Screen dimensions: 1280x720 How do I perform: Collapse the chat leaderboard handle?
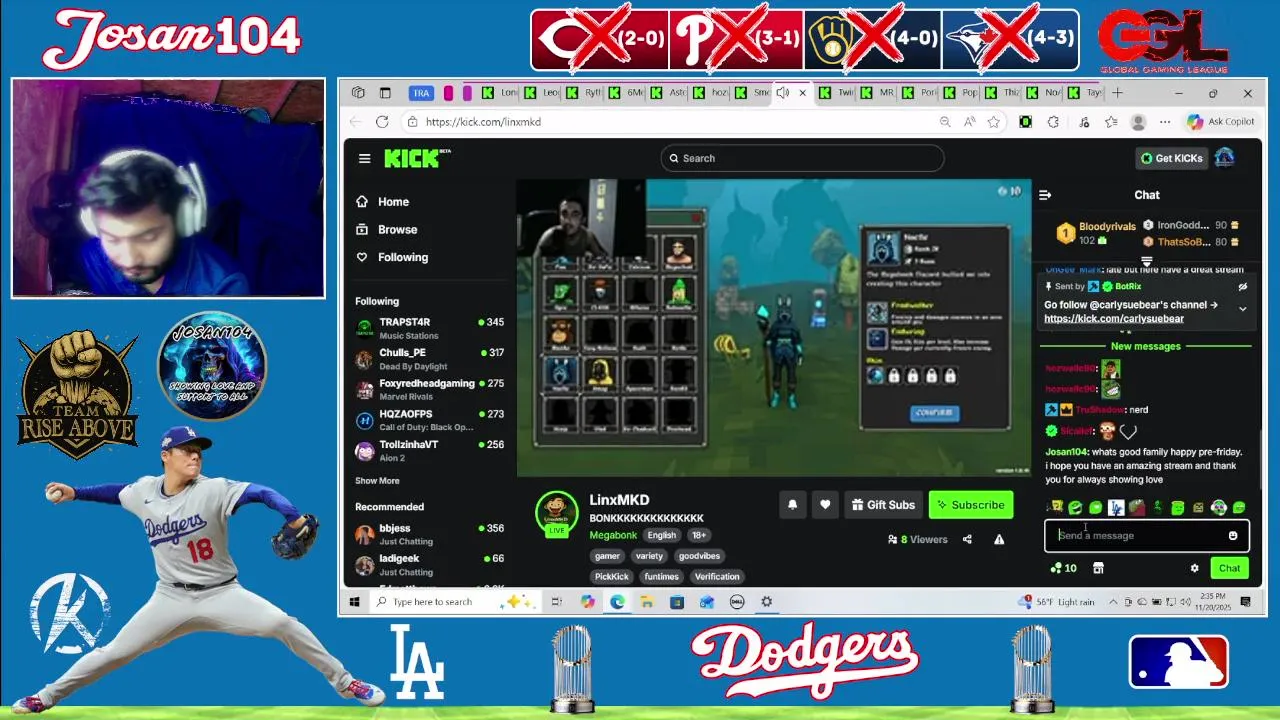coord(1147,261)
